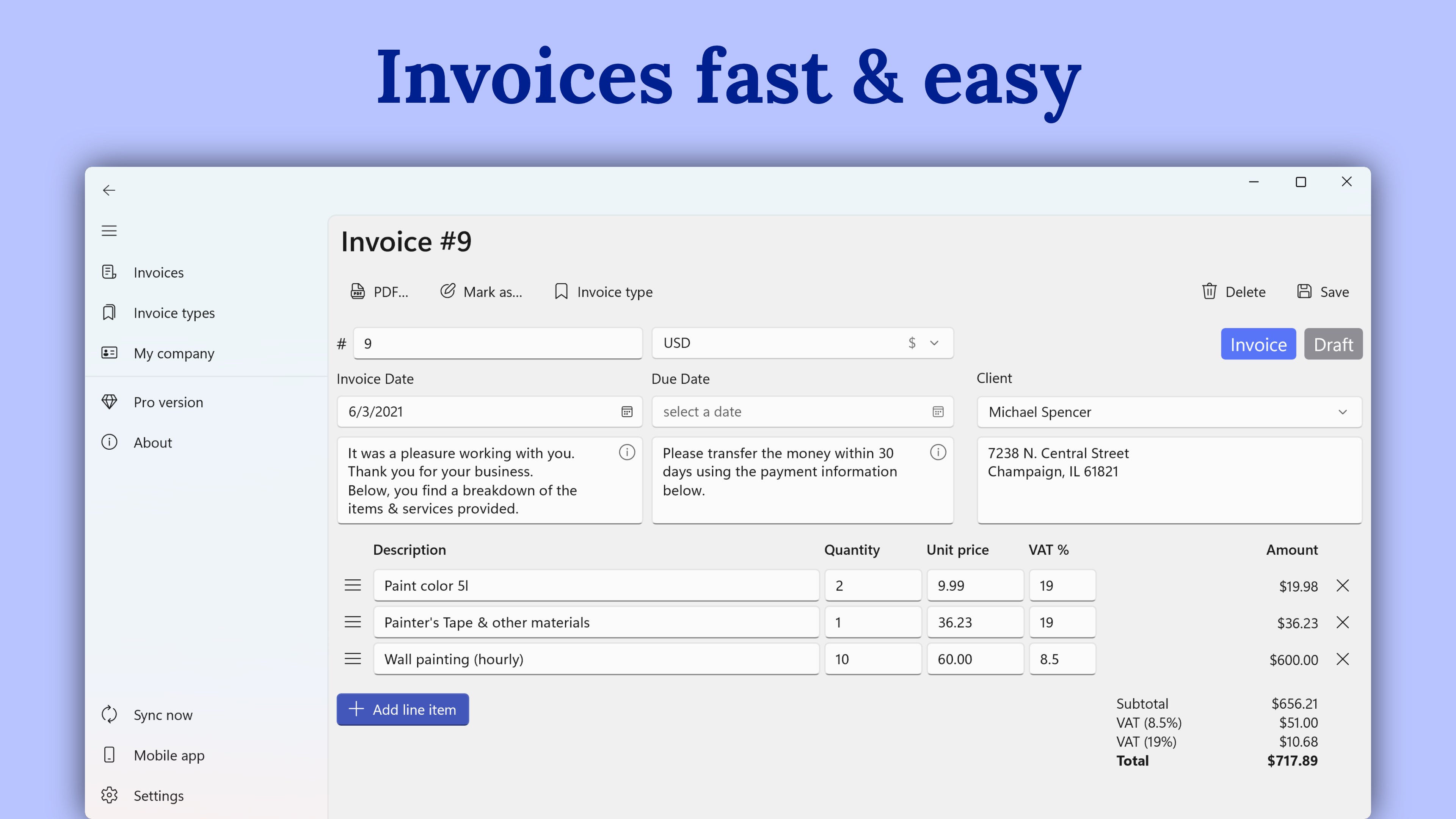Click the PDF export icon
The width and height of the screenshot is (1456, 819).
(x=357, y=292)
